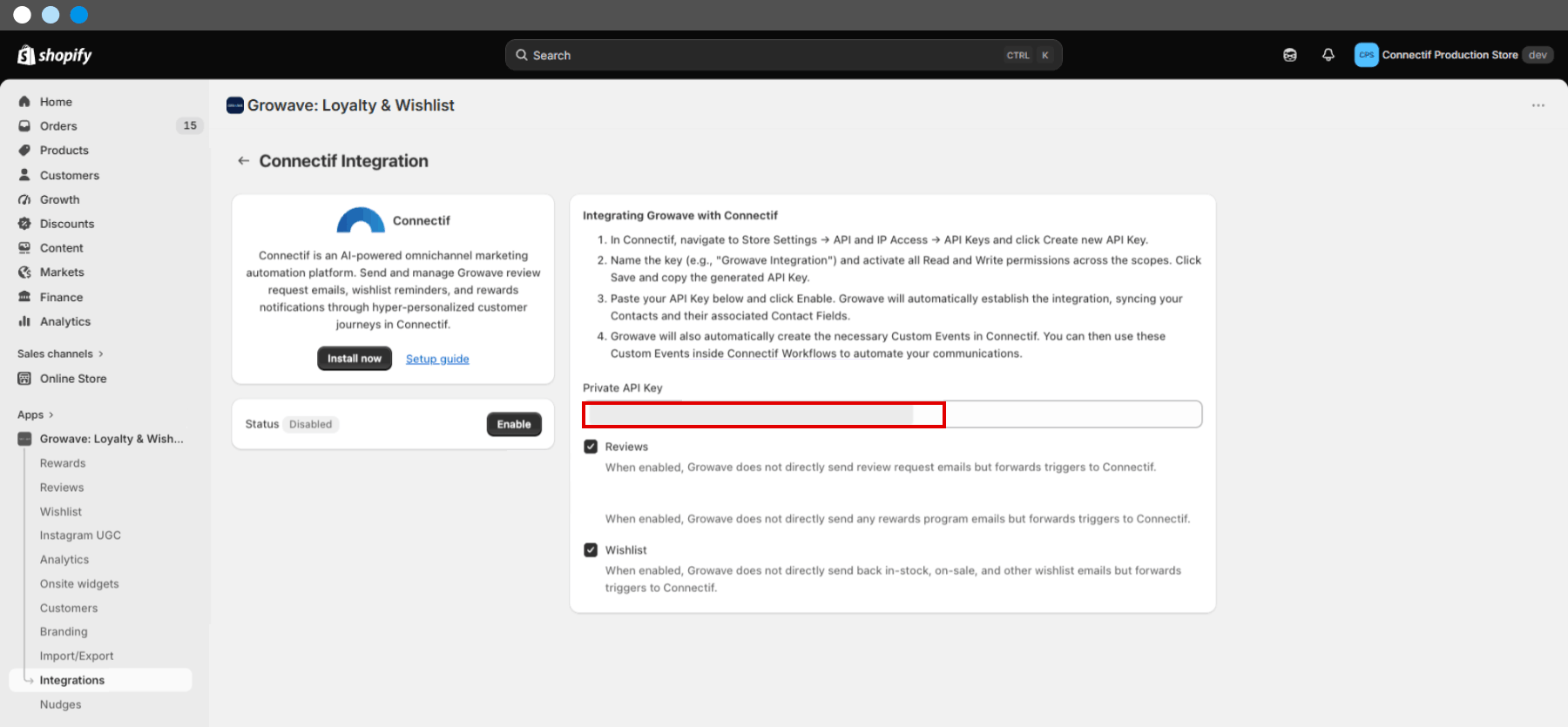
Task: Open the Analytics bar-chart icon below Finance
Action: click(24, 321)
